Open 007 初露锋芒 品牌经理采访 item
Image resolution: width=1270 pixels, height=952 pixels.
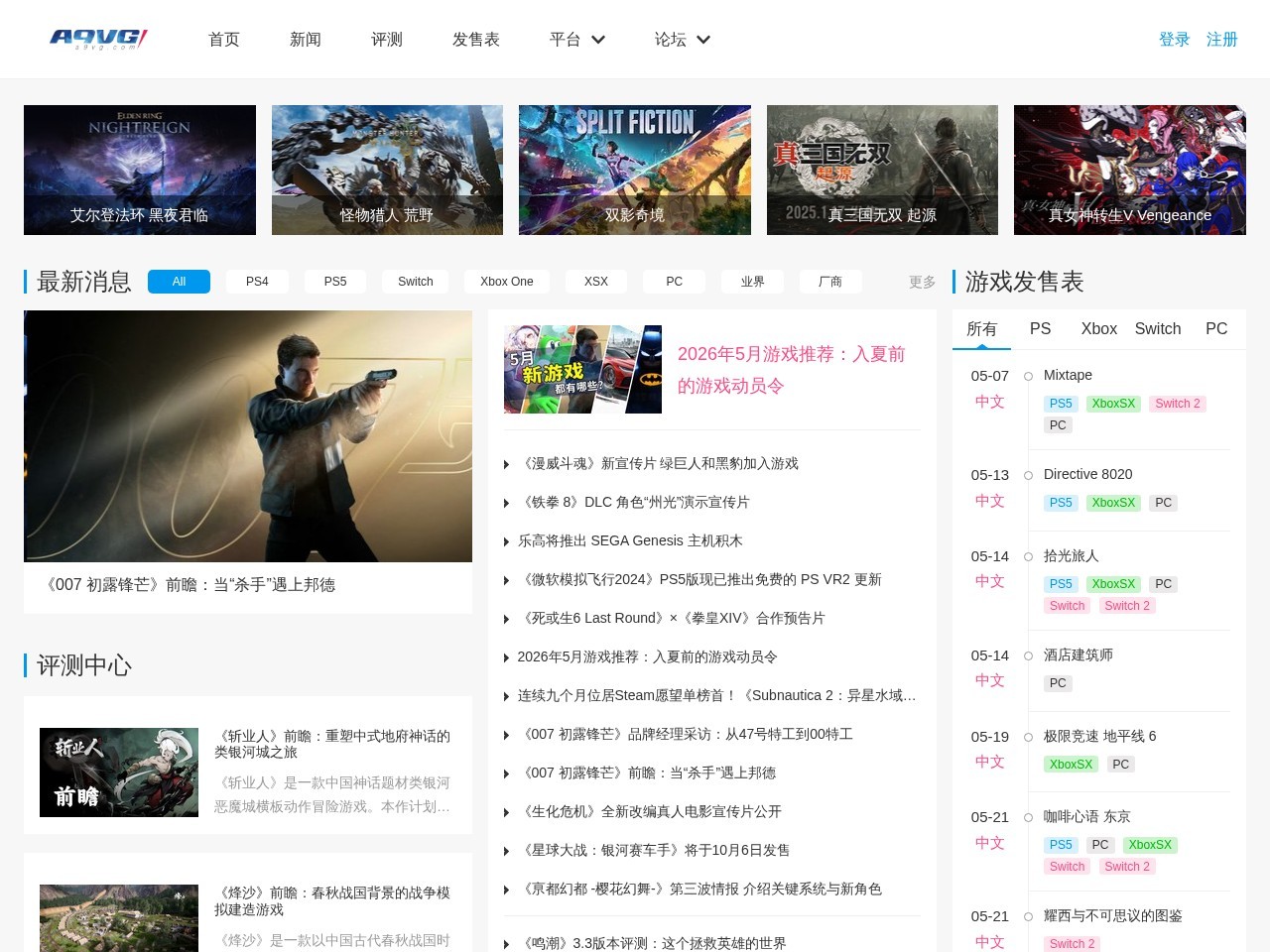click(686, 735)
